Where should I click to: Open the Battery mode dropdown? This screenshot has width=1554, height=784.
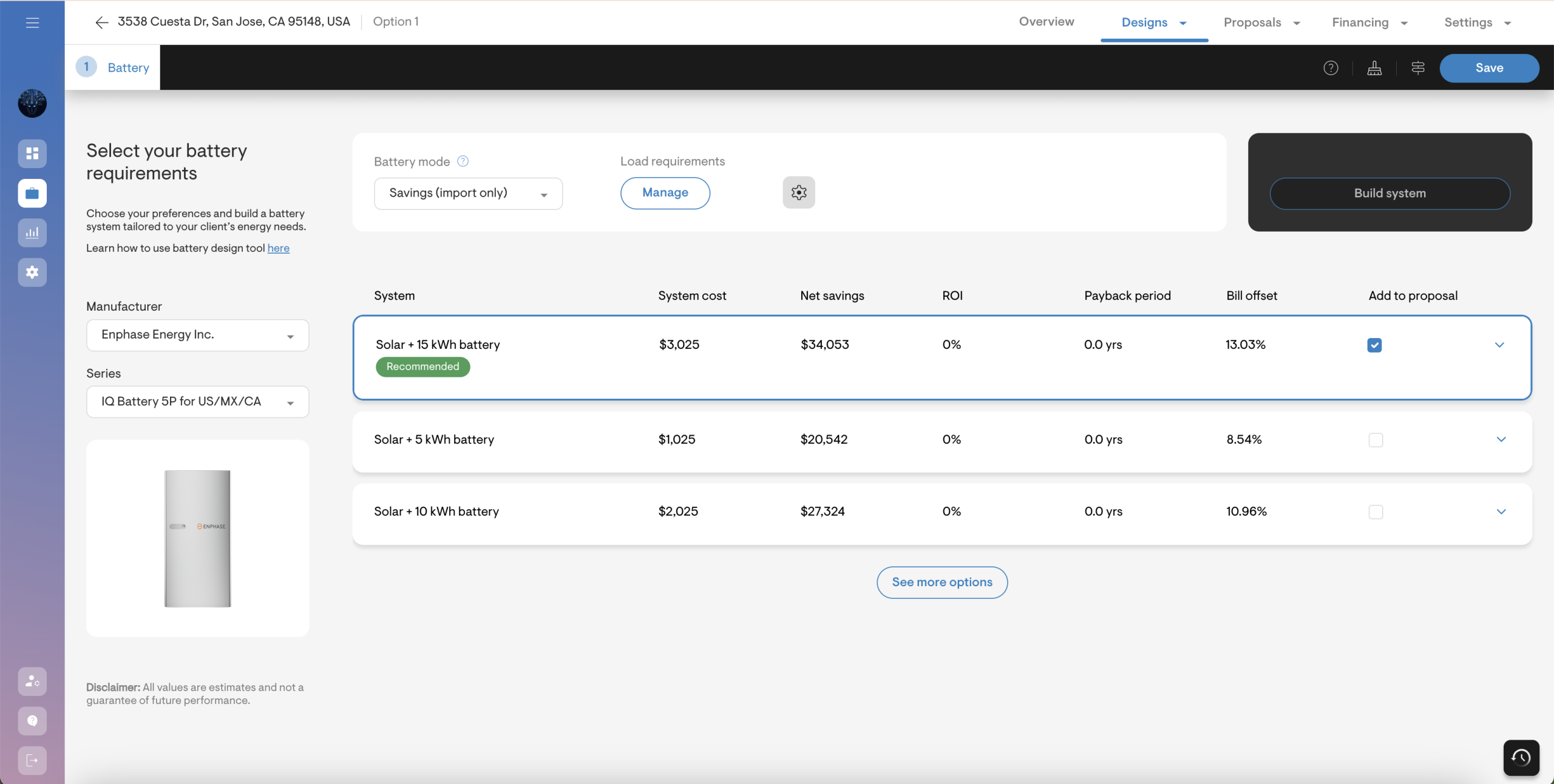468,194
